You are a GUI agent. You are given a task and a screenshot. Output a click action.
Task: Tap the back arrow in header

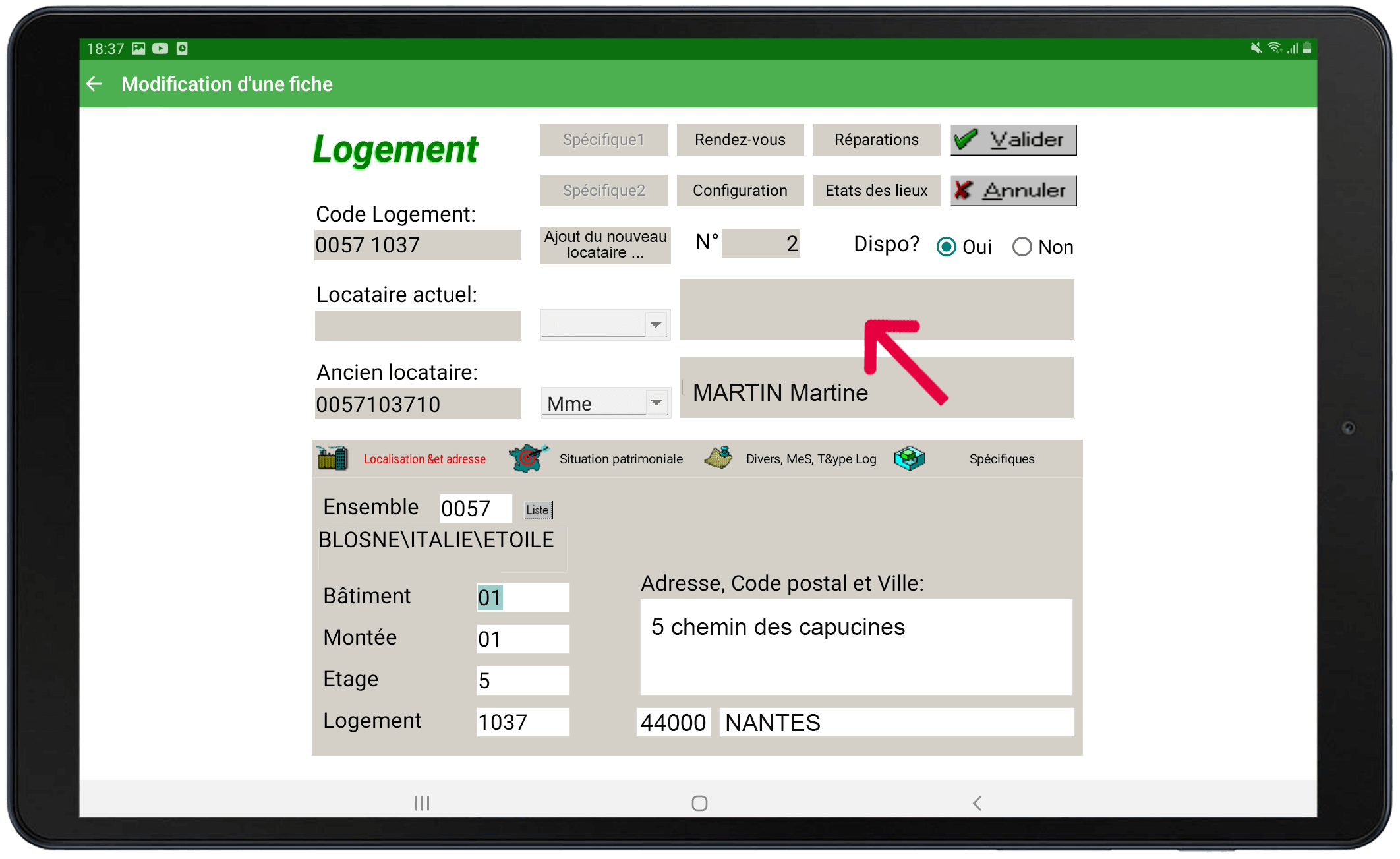(x=94, y=84)
